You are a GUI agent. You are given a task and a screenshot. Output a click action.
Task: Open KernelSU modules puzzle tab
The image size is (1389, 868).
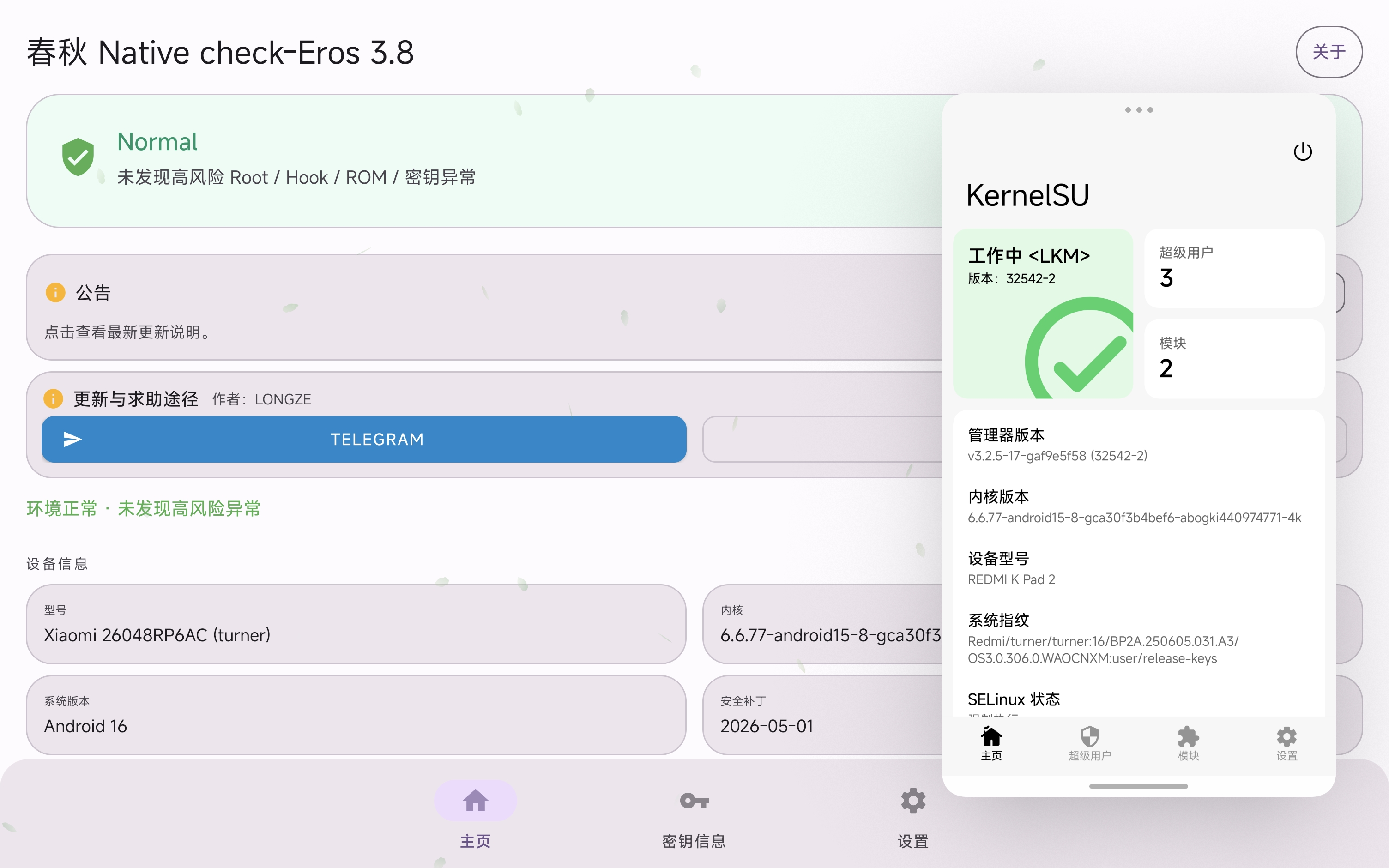[x=1188, y=736]
